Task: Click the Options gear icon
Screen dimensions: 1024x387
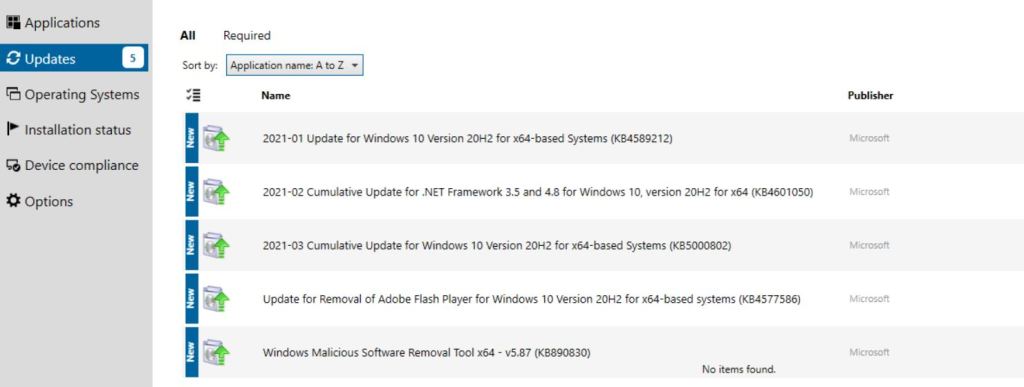Action: [x=13, y=201]
